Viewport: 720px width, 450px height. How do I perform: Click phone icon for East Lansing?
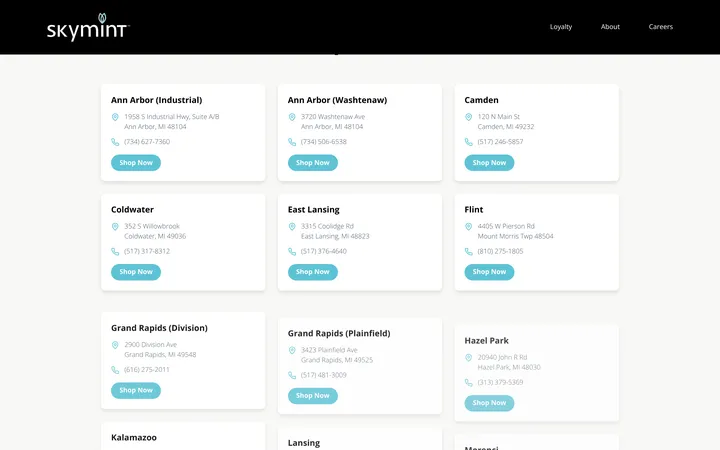tap(292, 252)
